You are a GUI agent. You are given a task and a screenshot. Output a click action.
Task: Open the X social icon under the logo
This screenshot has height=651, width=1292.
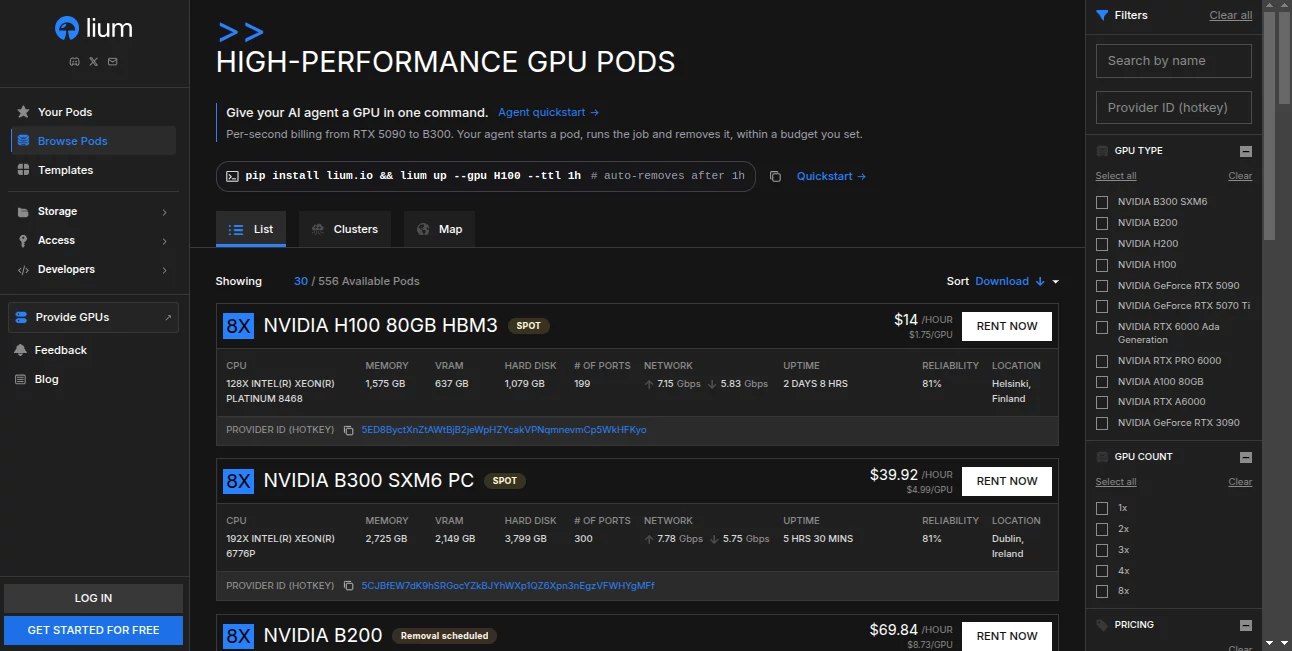[x=94, y=61]
